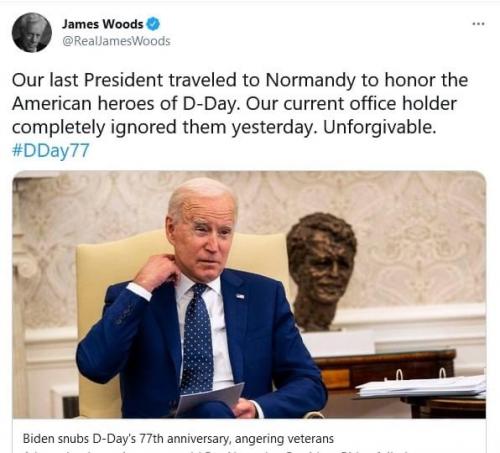This screenshot has height=453, width=500.
Task: Click the words 'angering veterans' in the headline
Action: tap(284, 439)
